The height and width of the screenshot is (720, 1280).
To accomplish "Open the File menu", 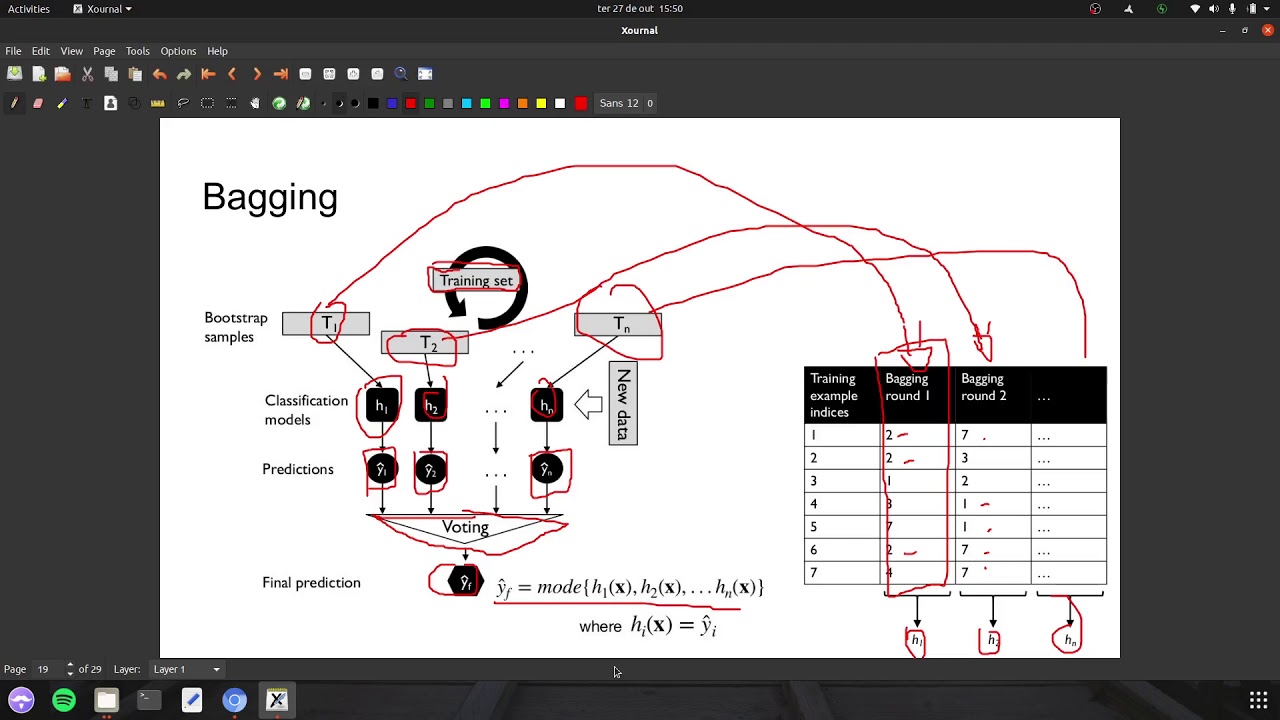I will 13,51.
